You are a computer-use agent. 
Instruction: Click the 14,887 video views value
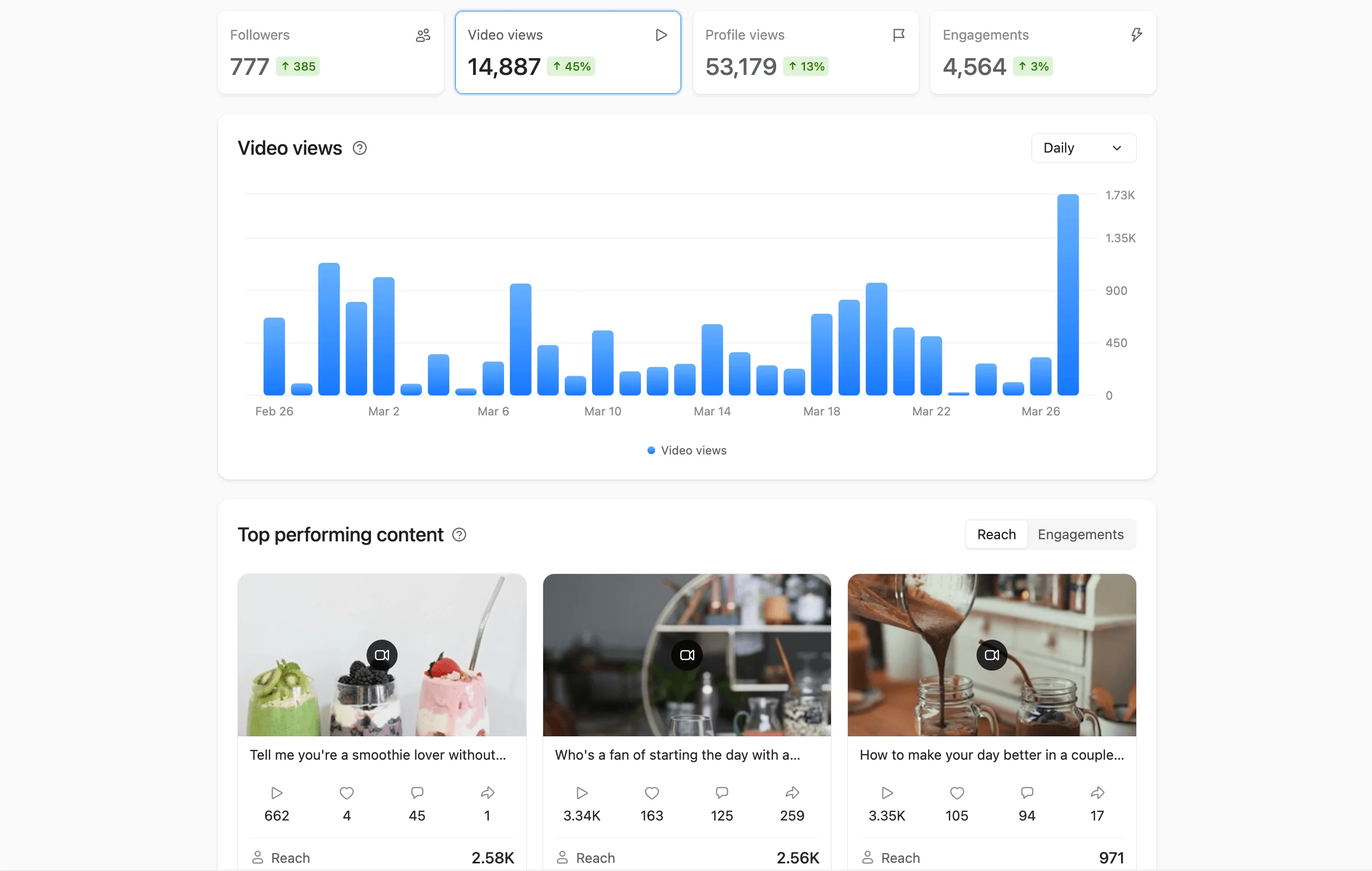(504, 67)
